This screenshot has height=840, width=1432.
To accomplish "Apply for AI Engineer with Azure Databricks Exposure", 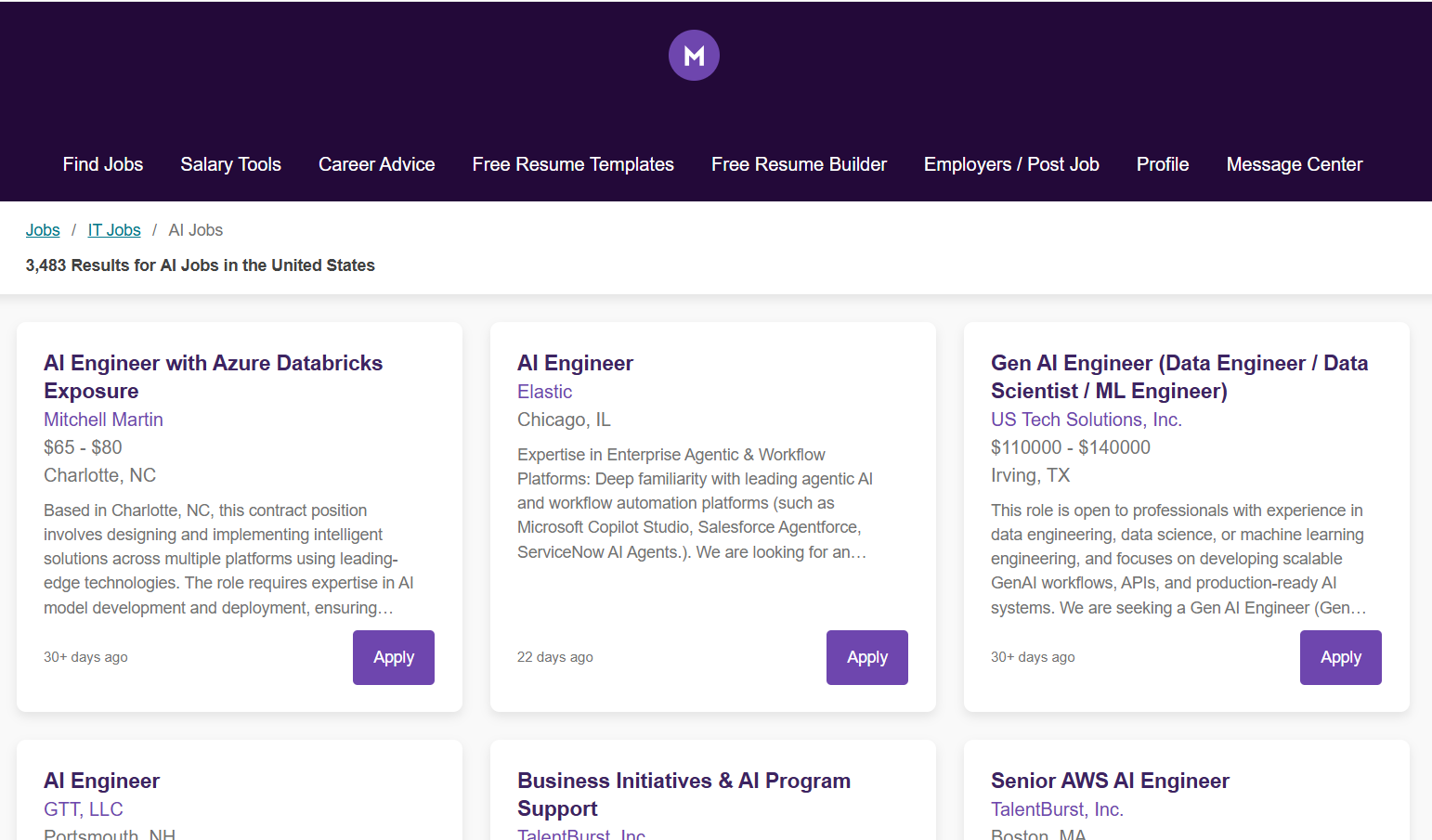I will (393, 657).
